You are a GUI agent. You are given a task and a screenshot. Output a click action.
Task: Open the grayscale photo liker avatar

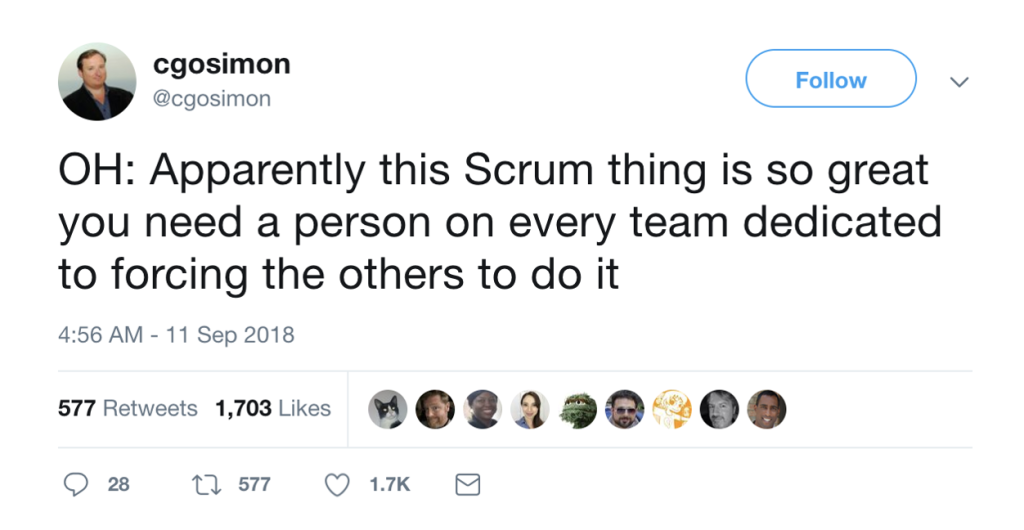(x=719, y=409)
